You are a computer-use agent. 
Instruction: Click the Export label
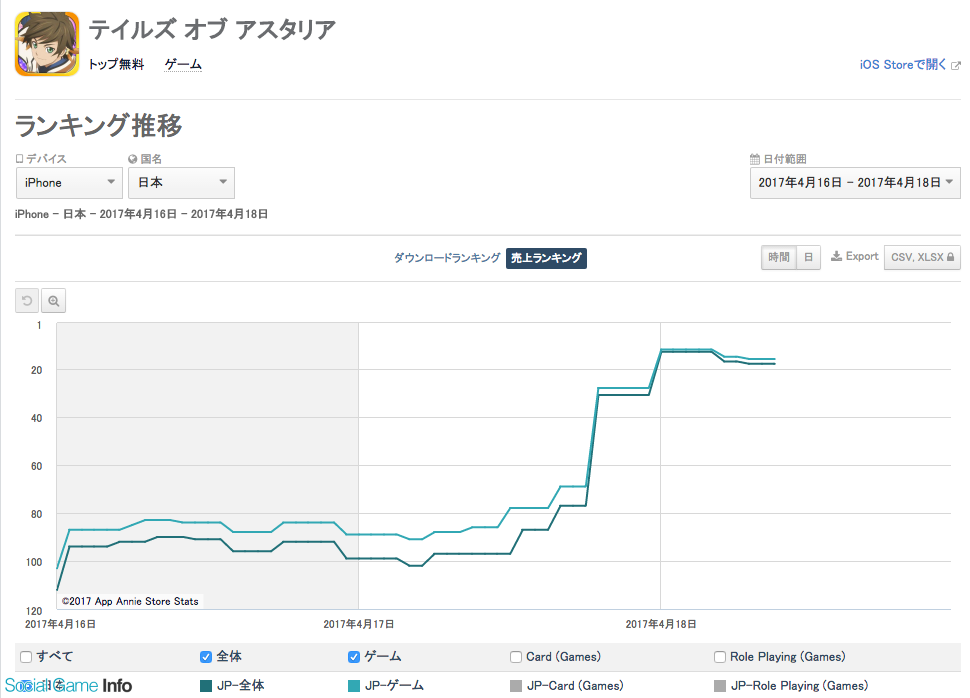tap(862, 256)
